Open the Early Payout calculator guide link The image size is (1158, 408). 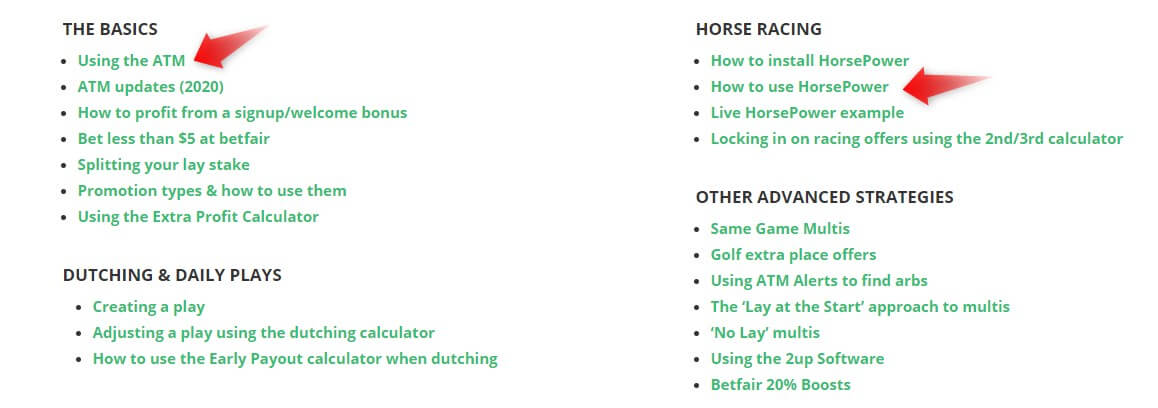pyautogui.click(x=295, y=359)
